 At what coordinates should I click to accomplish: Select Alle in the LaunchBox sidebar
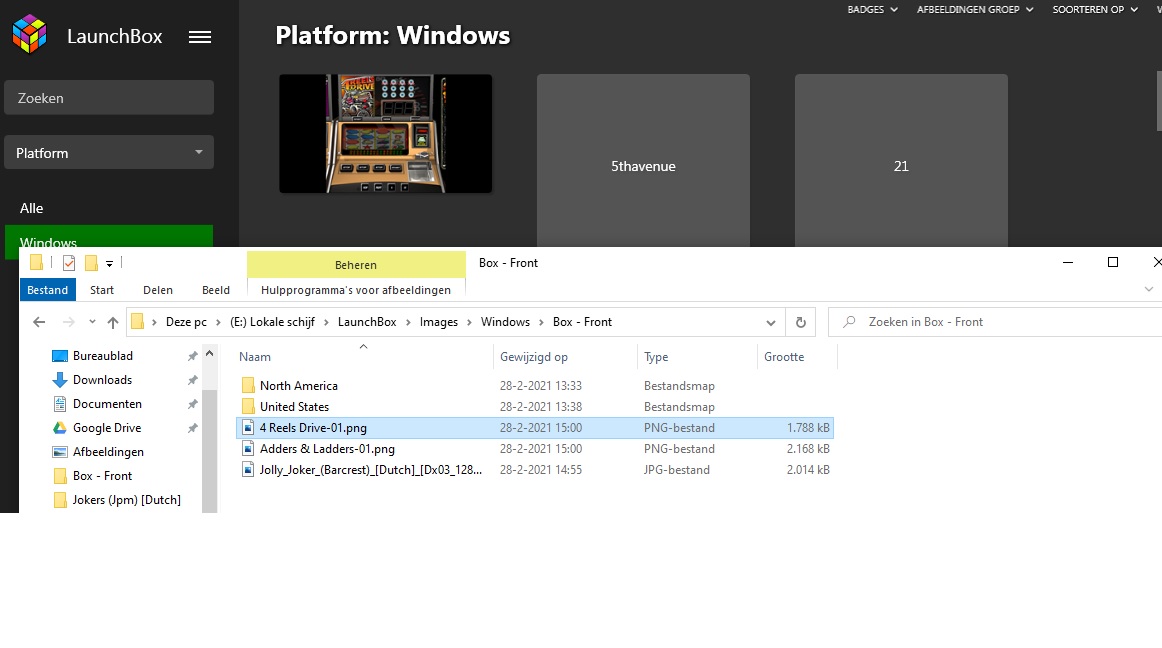(31, 208)
